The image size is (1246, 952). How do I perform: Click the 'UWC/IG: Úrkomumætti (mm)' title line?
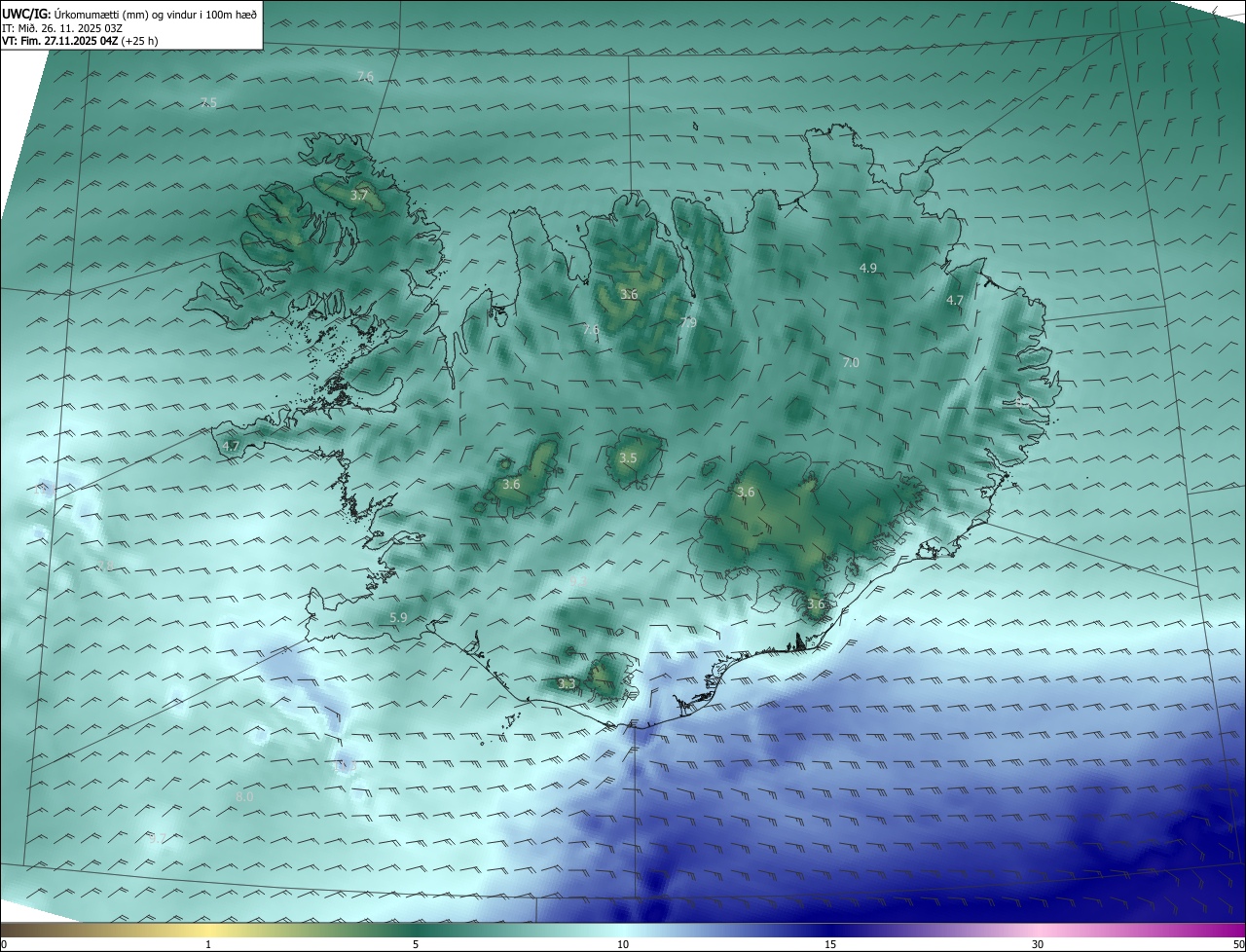click(x=129, y=13)
